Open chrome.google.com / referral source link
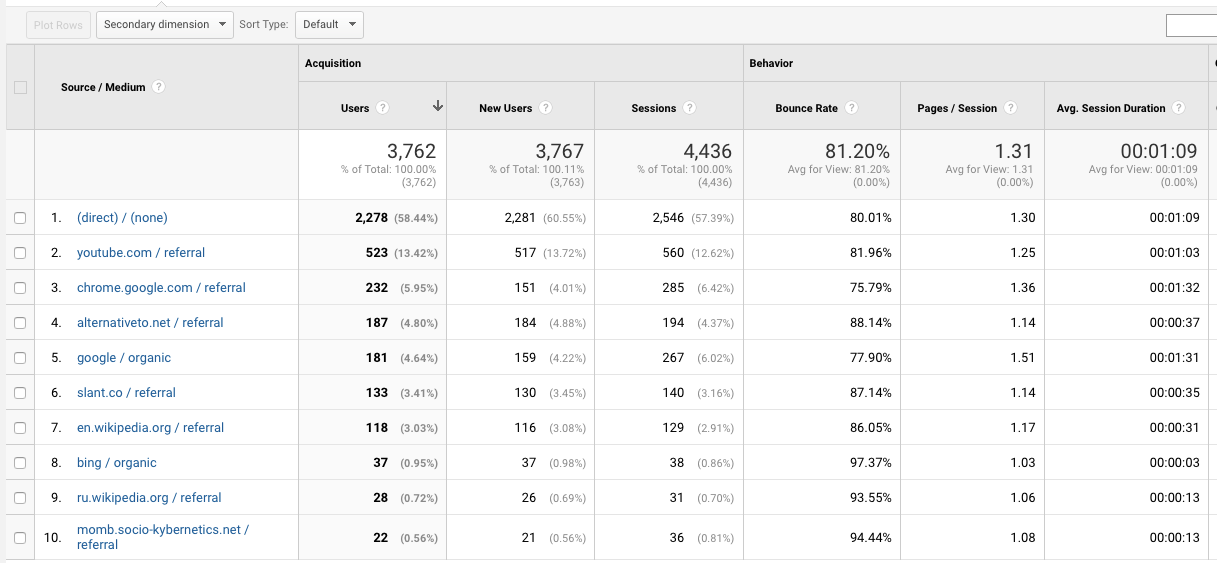 coord(161,288)
